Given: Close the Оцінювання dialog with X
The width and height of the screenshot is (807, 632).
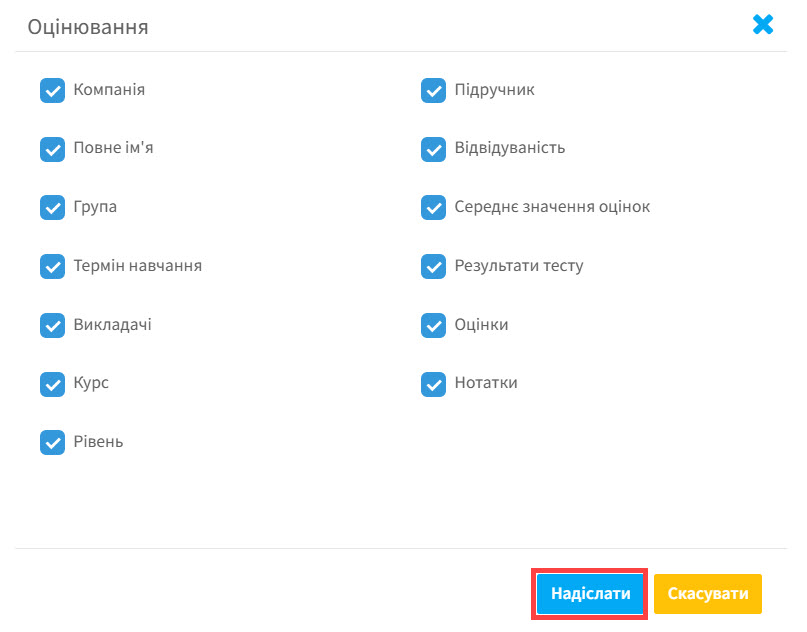Looking at the screenshot, I should tap(763, 25).
